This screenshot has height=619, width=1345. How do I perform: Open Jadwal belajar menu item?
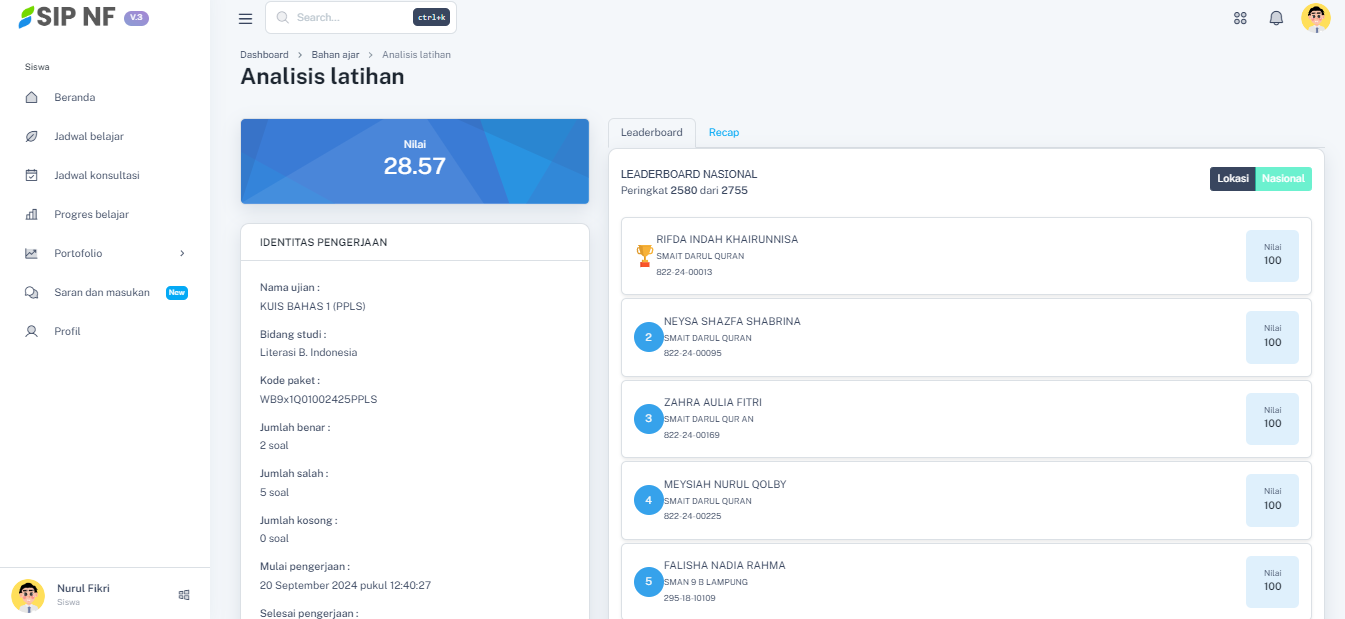[89, 137]
